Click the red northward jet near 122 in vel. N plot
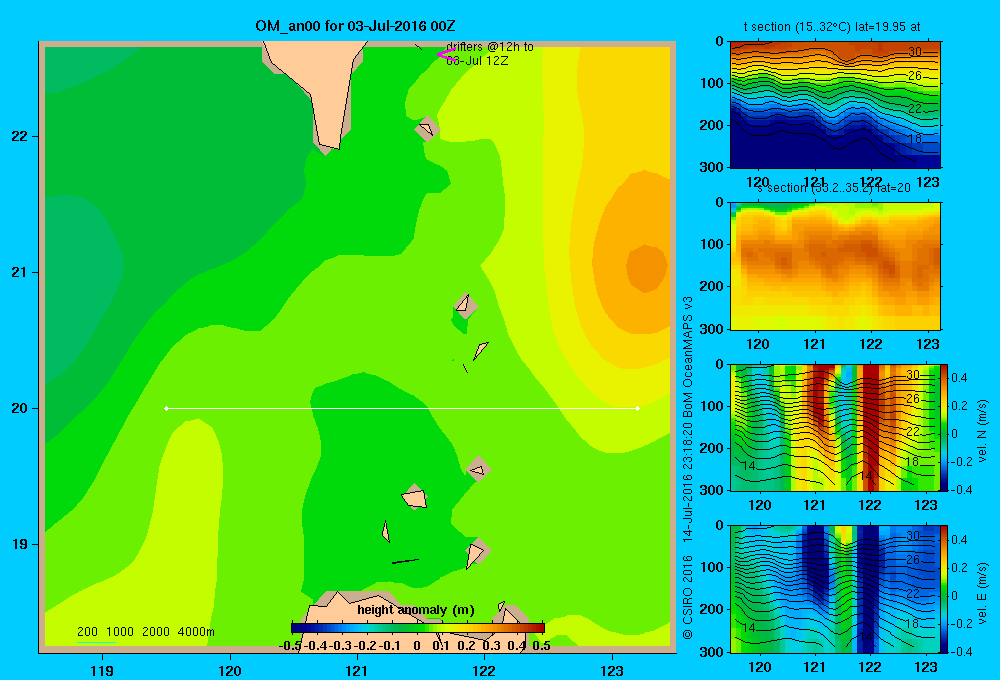Image resolution: width=1000 pixels, height=680 pixels. click(x=871, y=427)
